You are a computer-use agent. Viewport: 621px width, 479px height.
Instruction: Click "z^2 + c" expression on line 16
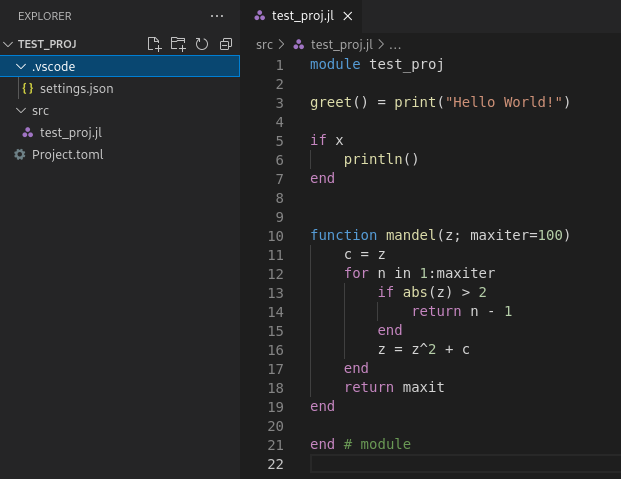[x=440, y=349]
